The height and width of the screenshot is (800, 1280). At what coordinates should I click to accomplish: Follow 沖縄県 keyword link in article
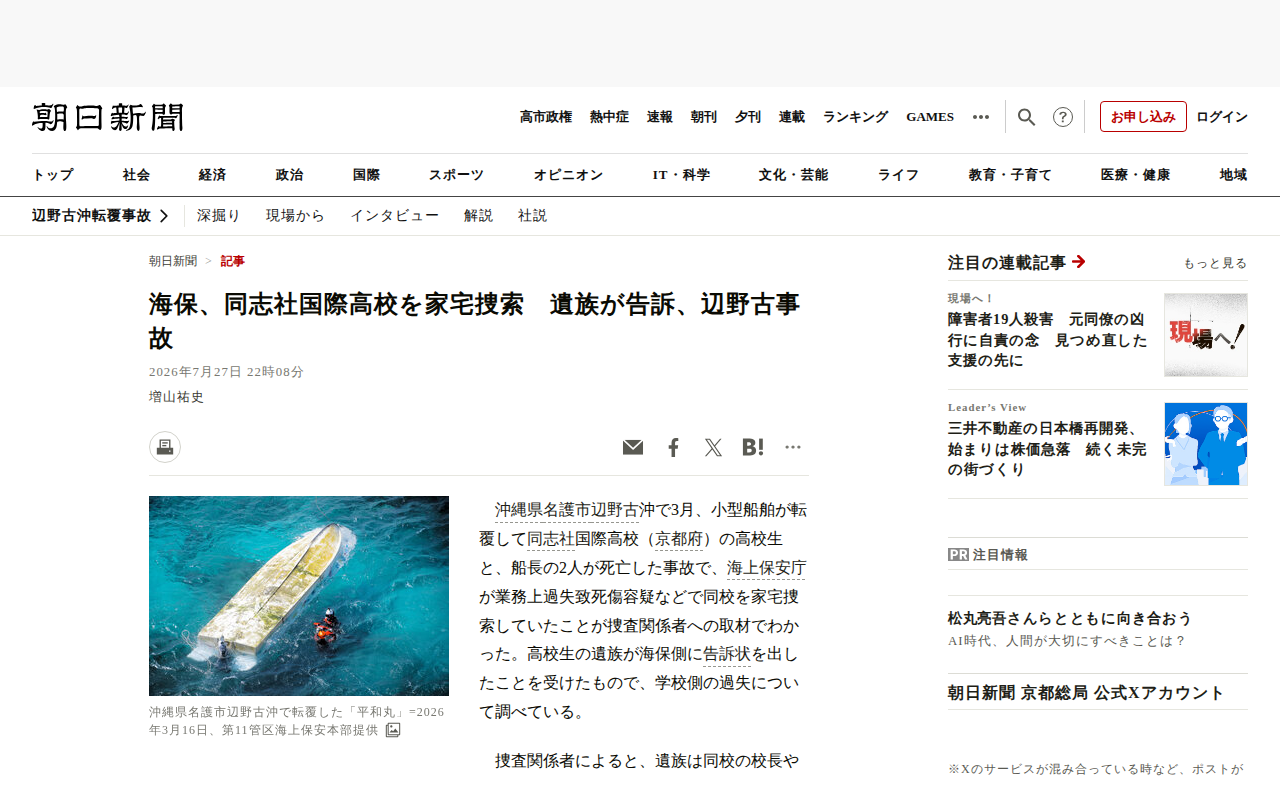click(x=519, y=510)
